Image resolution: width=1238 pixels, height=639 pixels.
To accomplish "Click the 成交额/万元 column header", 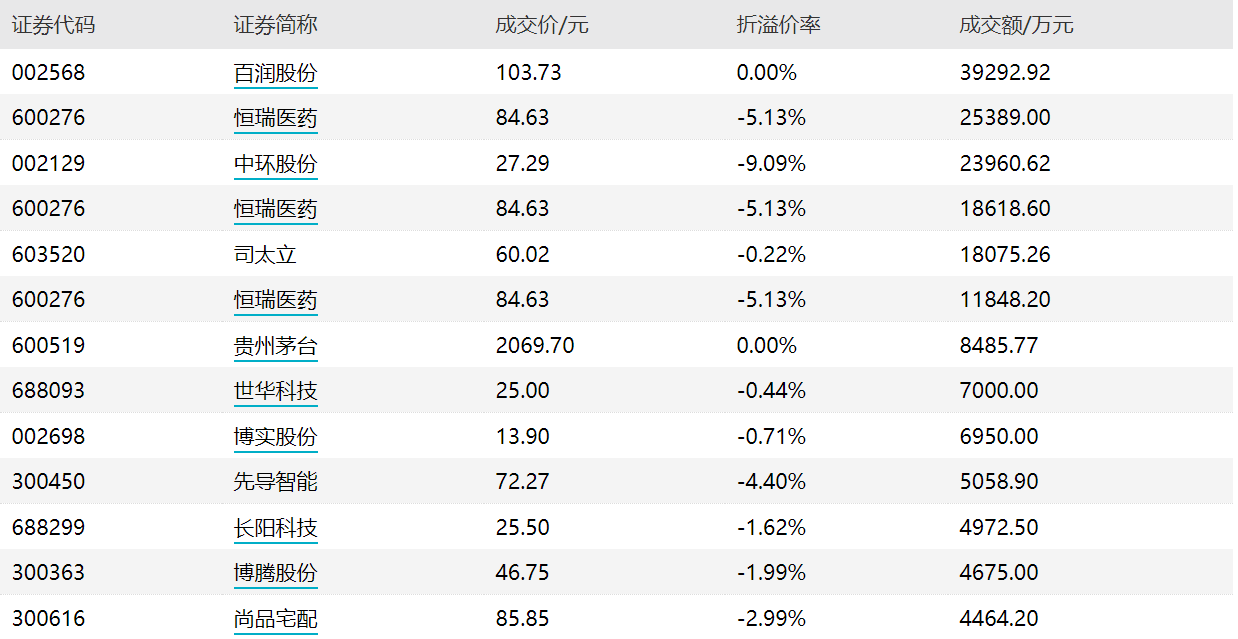I will tap(1016, 25).
